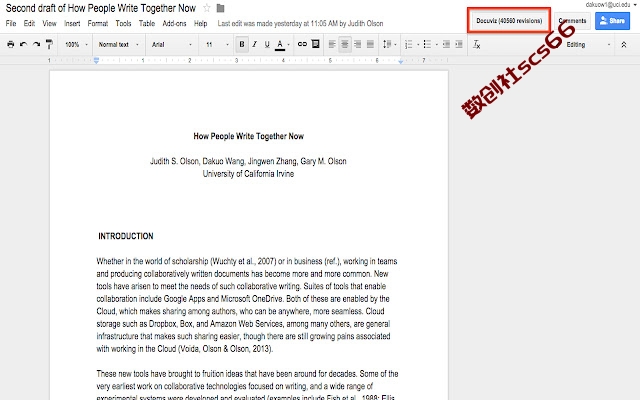640x400 pixels.
Task: Open the text color picker
Action: pos(280,44)
